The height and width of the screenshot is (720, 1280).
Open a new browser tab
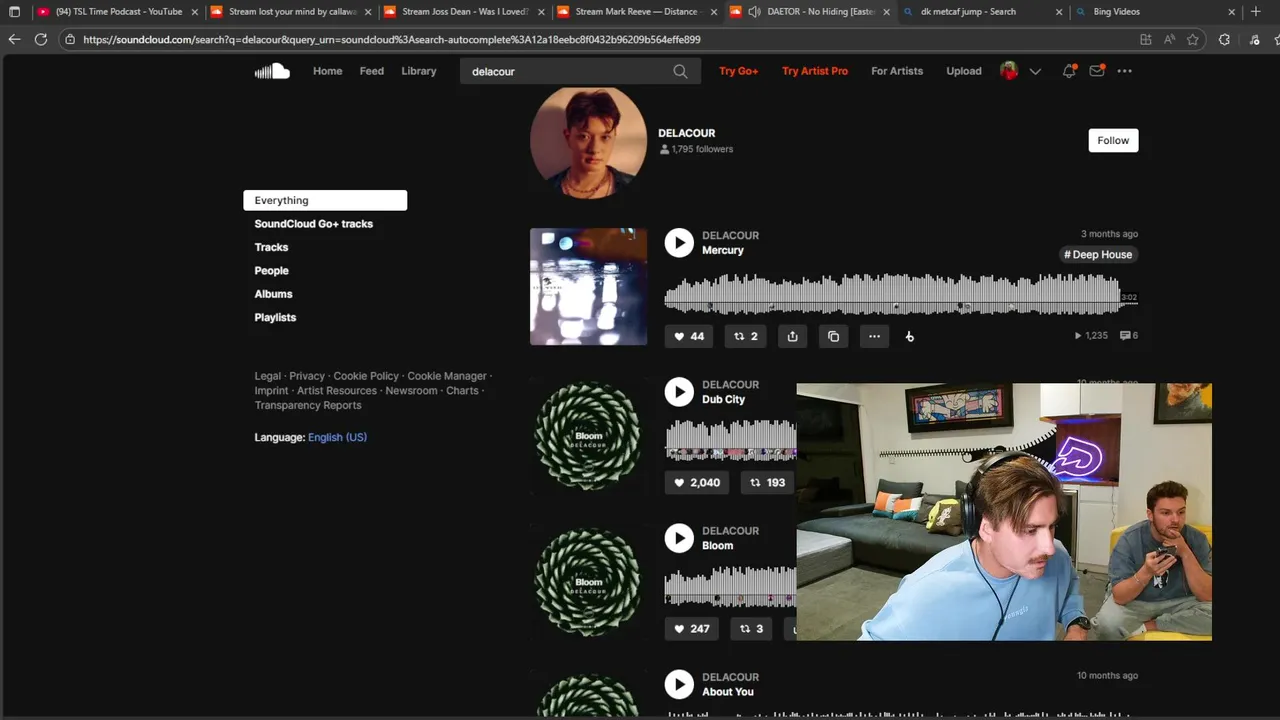tap(1256, 12)
